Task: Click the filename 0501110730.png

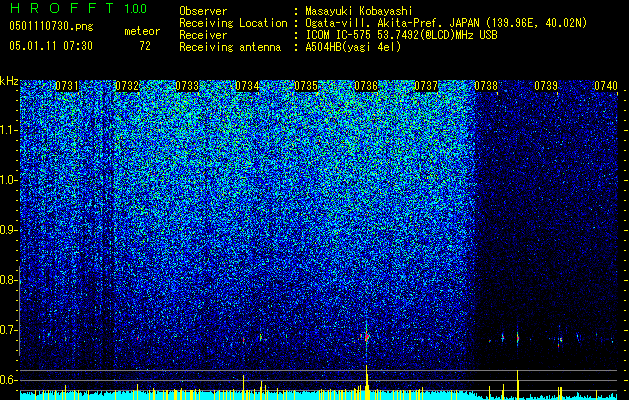Action: [x=51, y=26]
